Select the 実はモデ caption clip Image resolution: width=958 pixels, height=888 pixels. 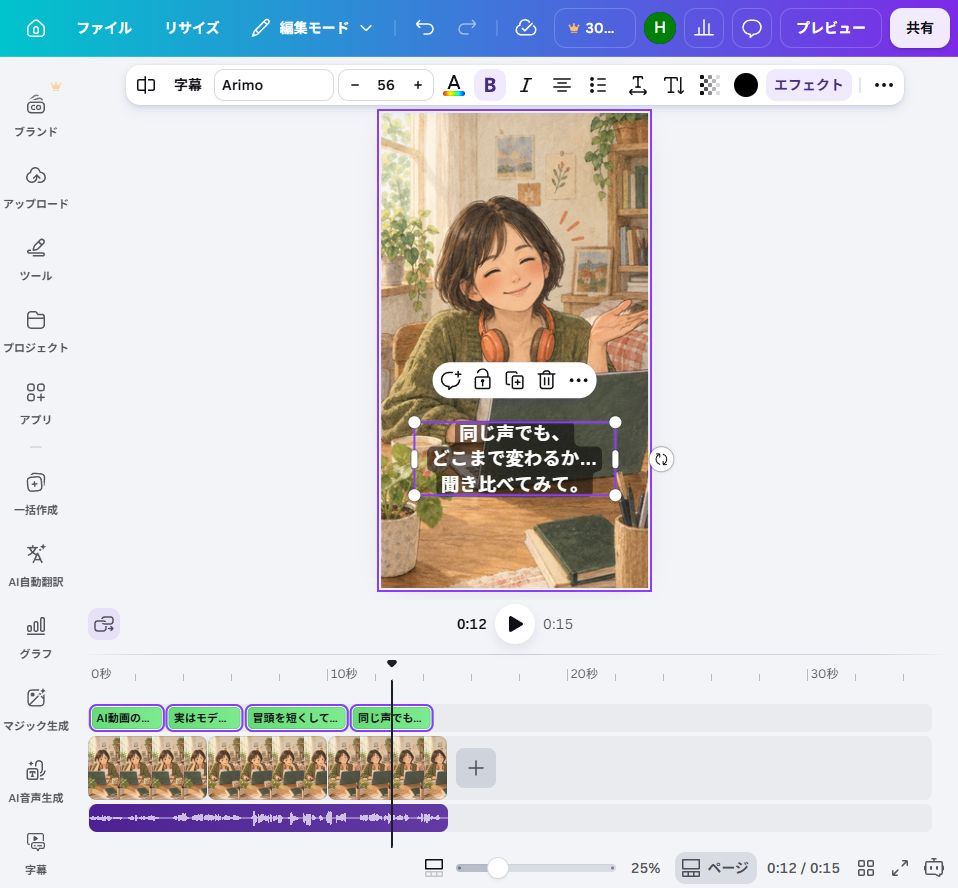pos(204,717)
